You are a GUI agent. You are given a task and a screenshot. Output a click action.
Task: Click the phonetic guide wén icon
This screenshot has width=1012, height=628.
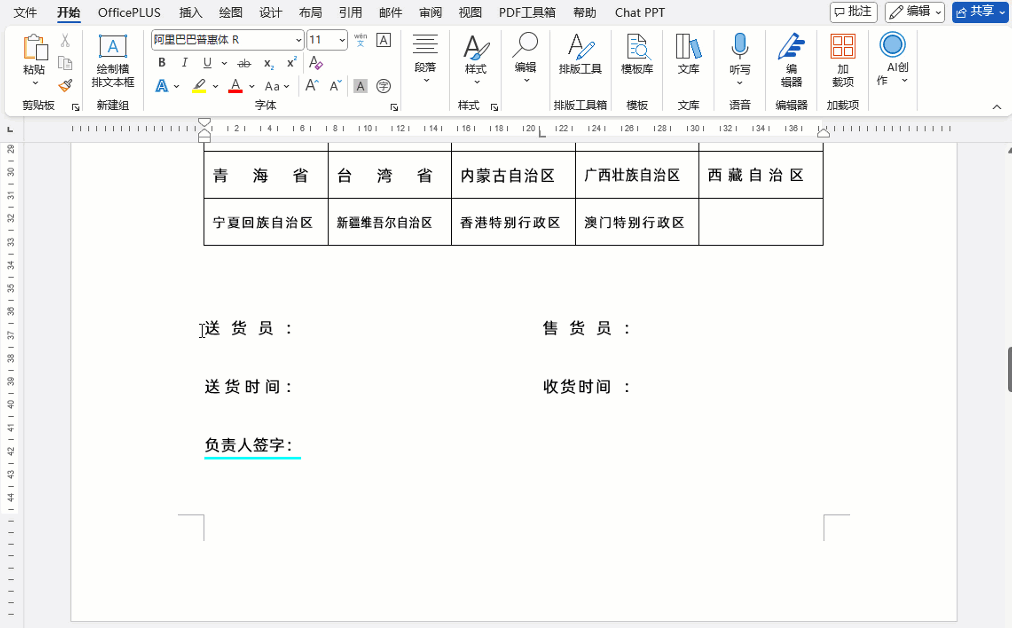click(x=361, y=40)
